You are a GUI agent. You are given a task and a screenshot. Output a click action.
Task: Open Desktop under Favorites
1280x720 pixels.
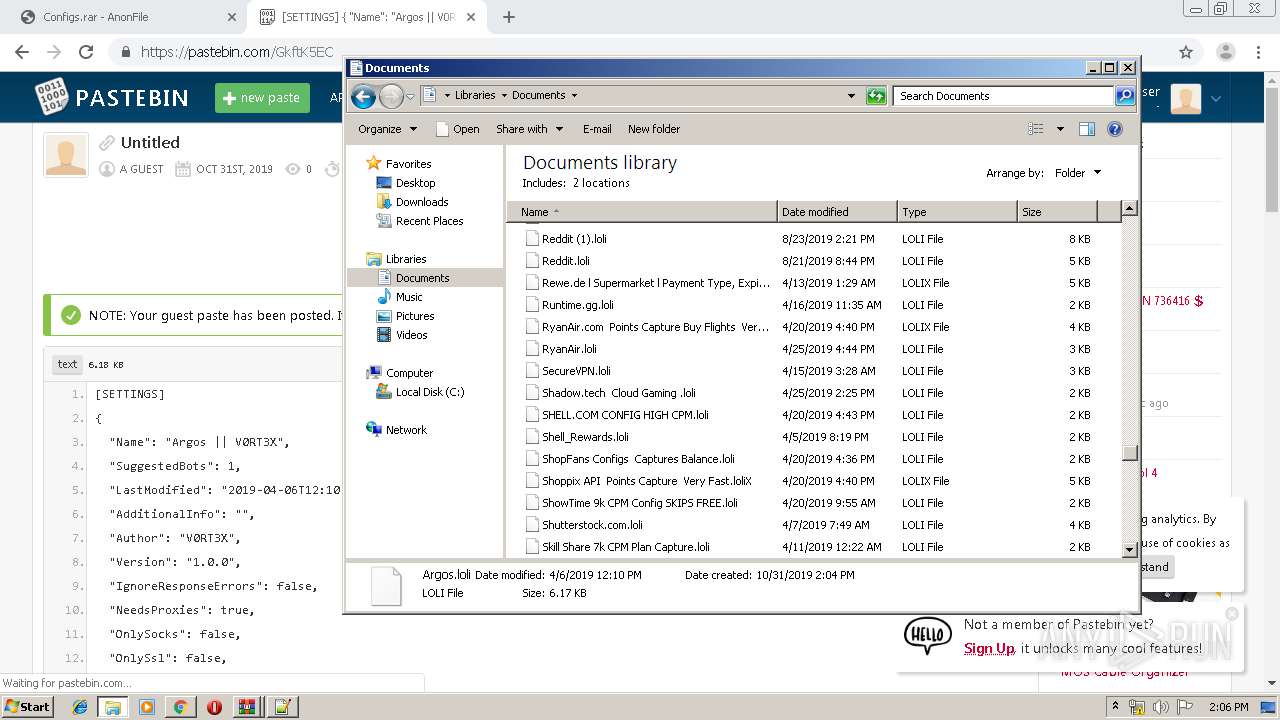(x=415, y=183)
